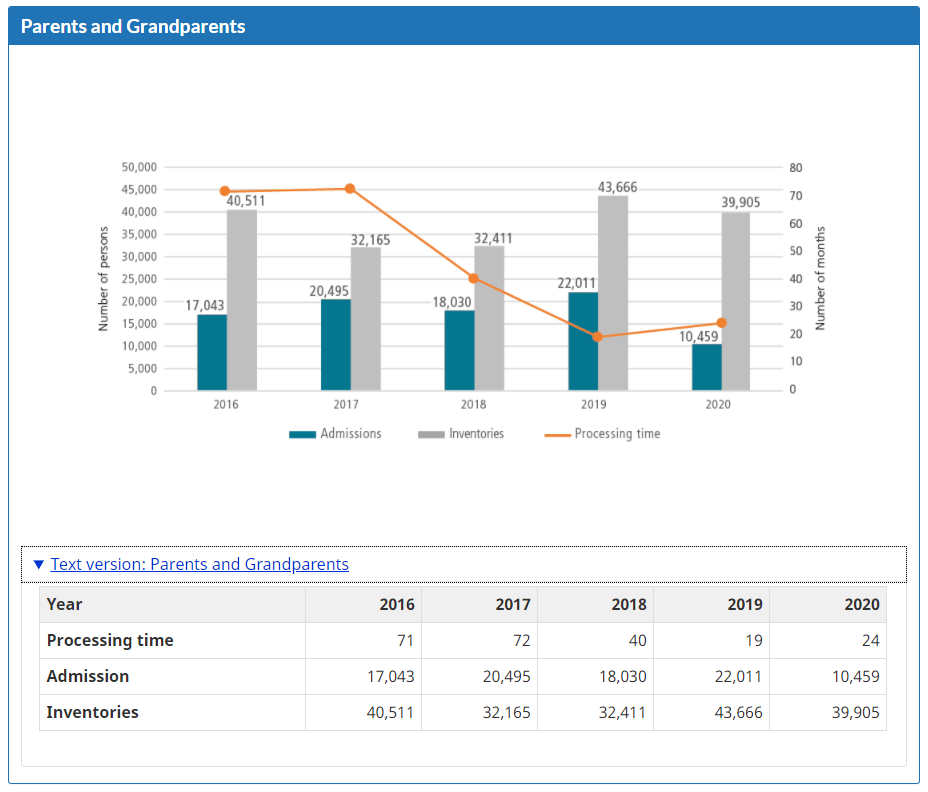This screenshot has width=928, height=792.
Task: Click the 'Text version: Parents and Grandparents' link
Action: (199, 564)
